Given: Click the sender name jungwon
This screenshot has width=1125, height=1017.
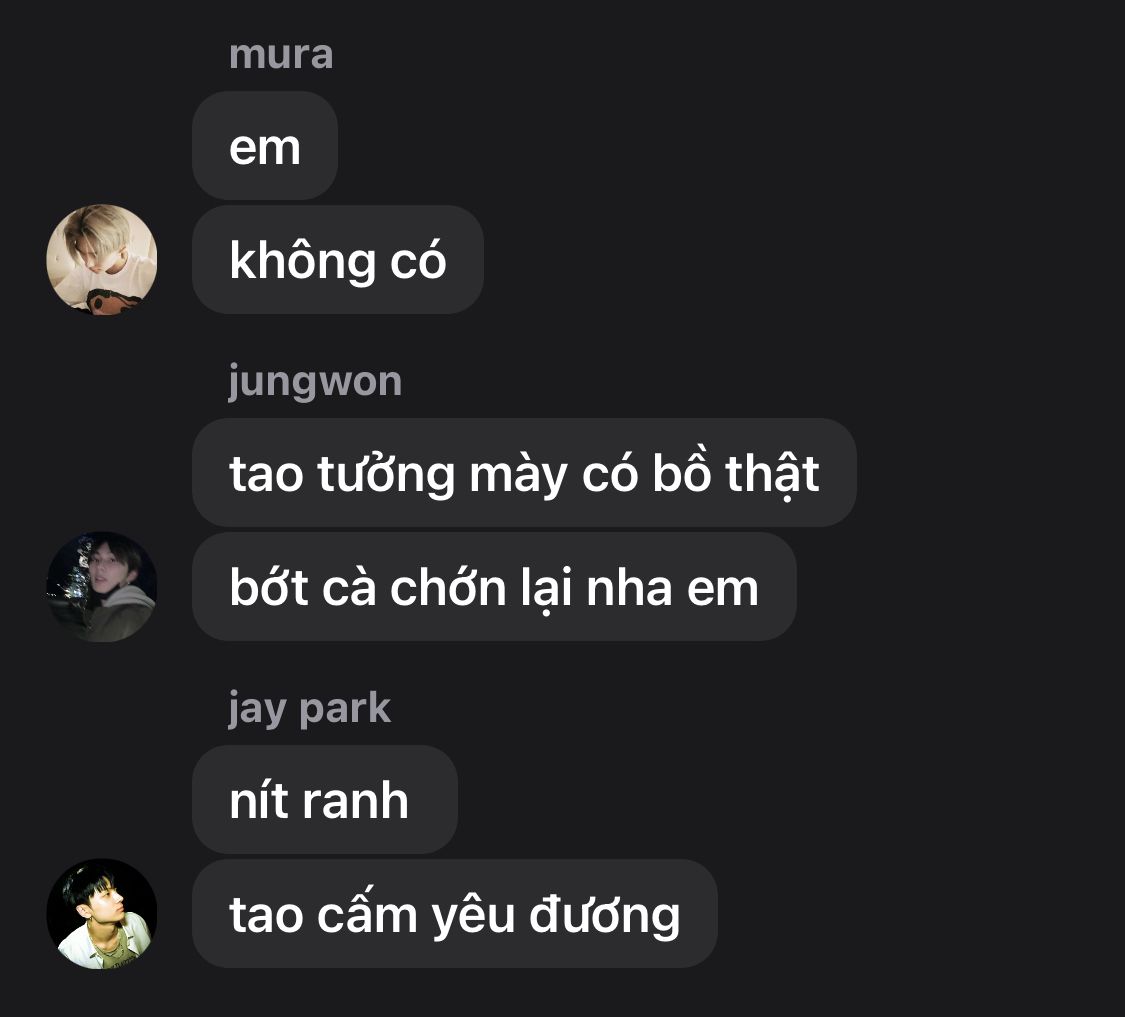Looking at the screenshot, I should click(315, 383).
